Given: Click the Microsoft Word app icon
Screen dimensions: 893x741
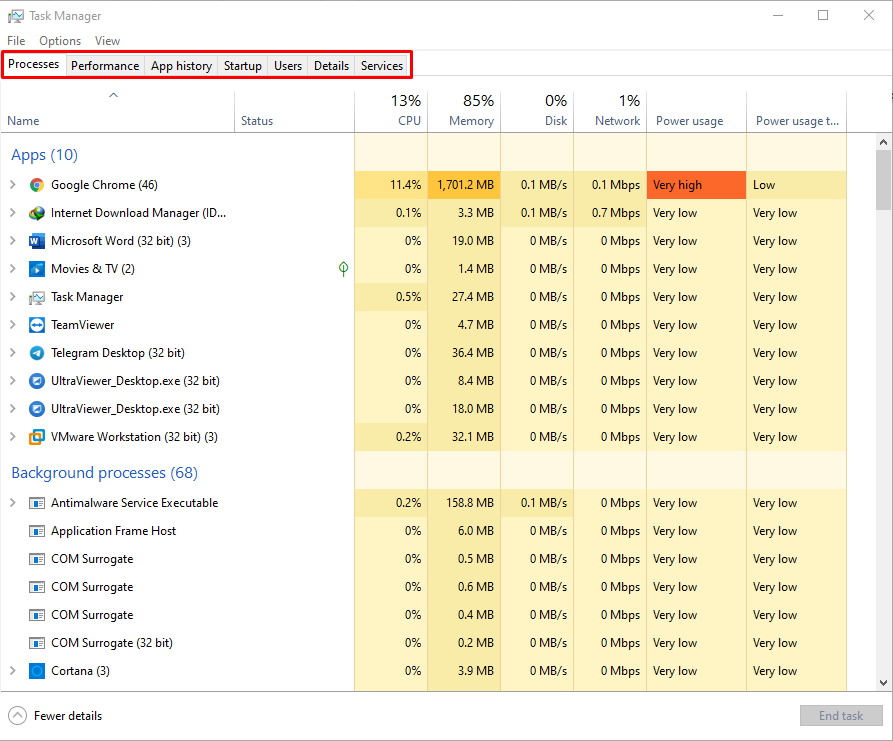Looking at the screenshot, I should pos(37,241).
